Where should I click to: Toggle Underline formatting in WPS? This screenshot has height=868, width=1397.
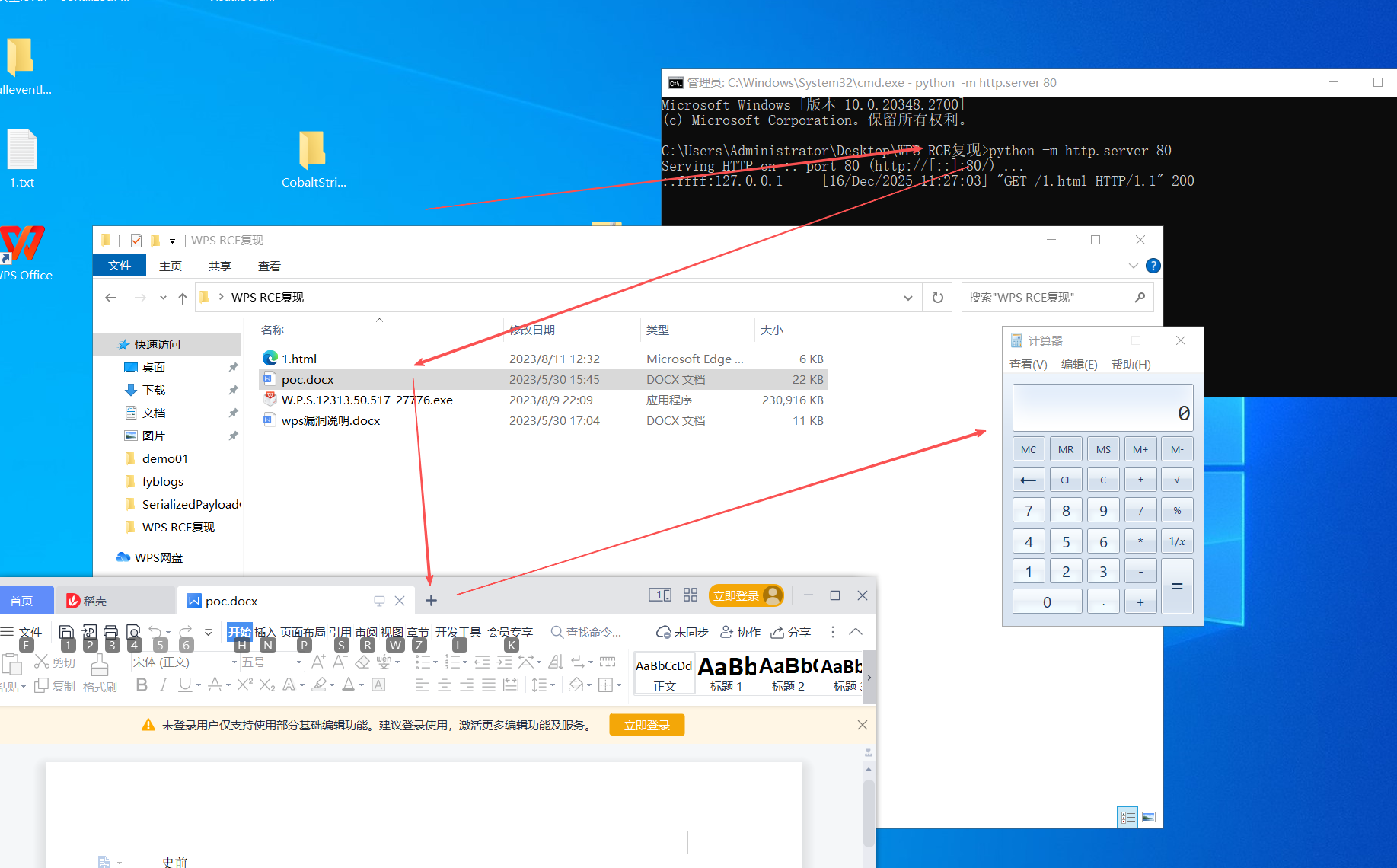pyautogui.click(x=184, y=685)
